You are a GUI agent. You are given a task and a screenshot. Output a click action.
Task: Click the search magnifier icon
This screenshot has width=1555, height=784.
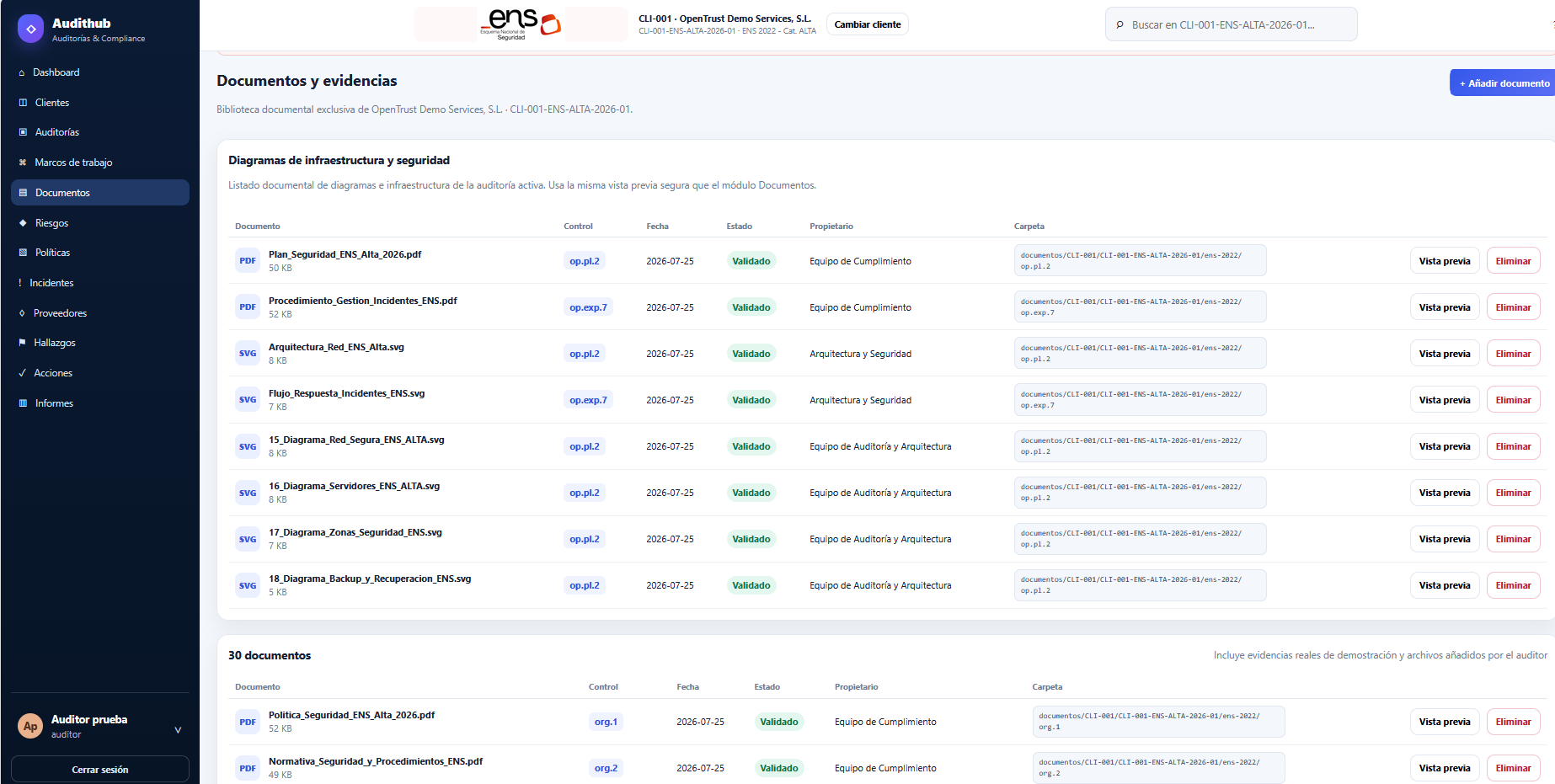(1119, 25)
